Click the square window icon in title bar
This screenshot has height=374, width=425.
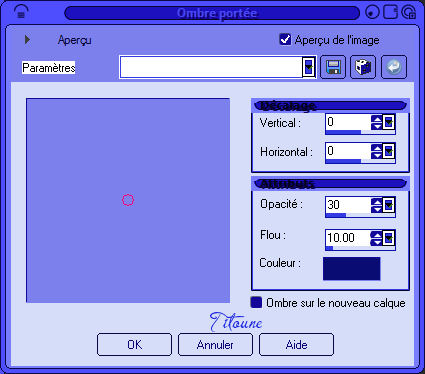click(x=391, y=12)
